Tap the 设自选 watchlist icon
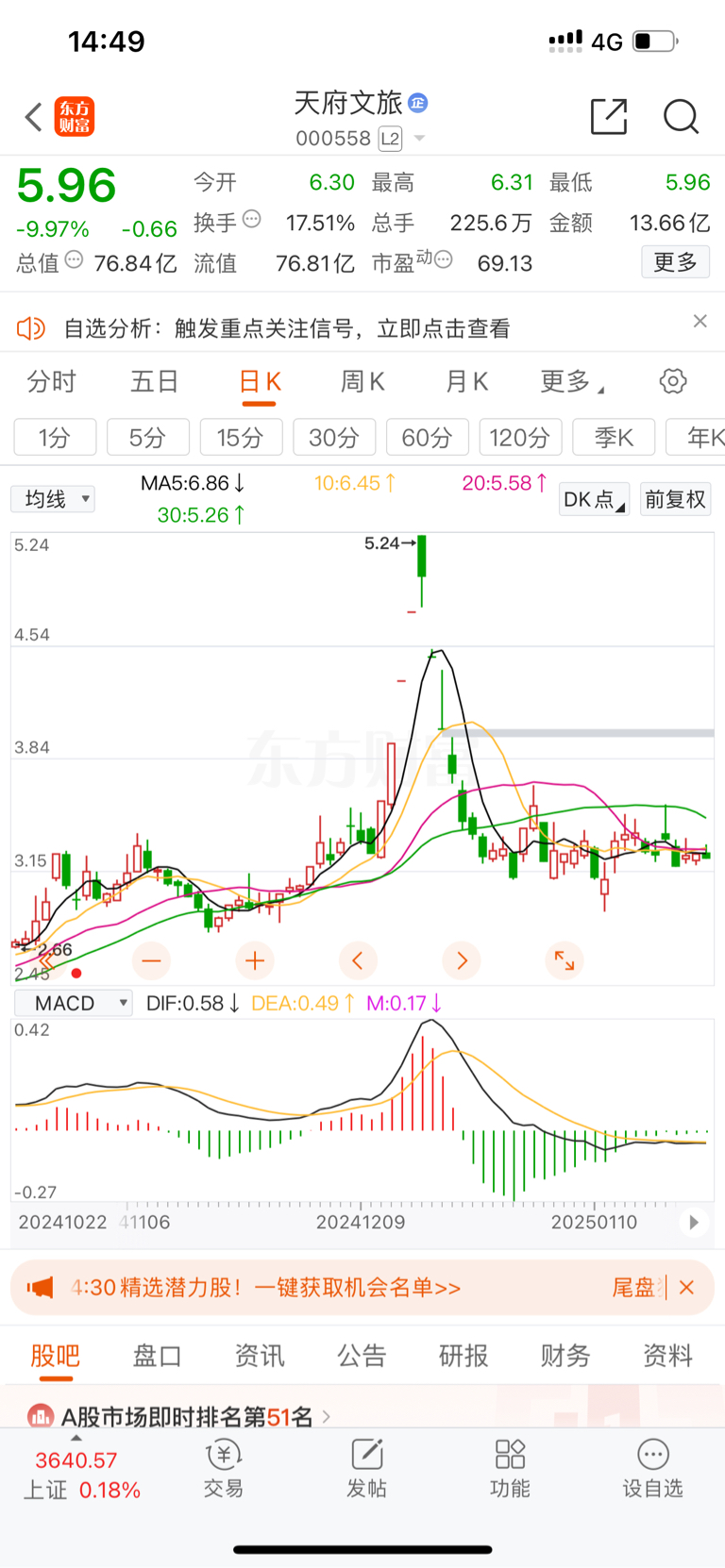Viewport: 725px width, 1568px height. click(652, 1469)
